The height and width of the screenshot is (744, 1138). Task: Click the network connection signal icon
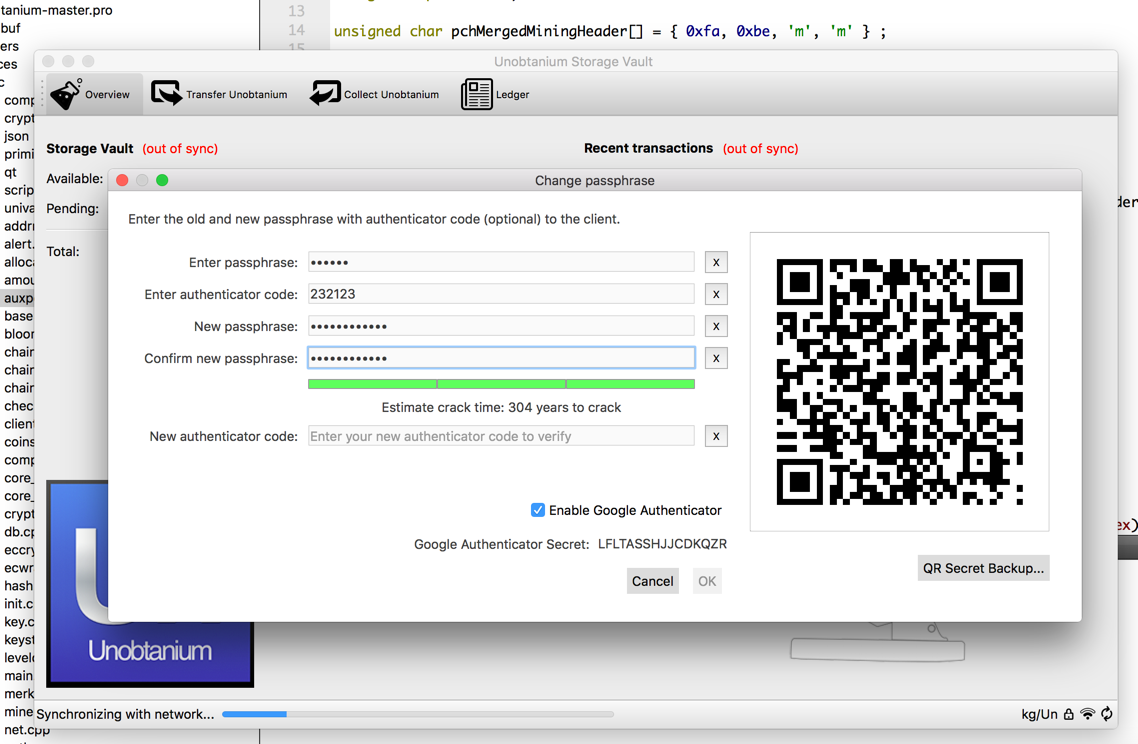click(x=1087, y=714)
